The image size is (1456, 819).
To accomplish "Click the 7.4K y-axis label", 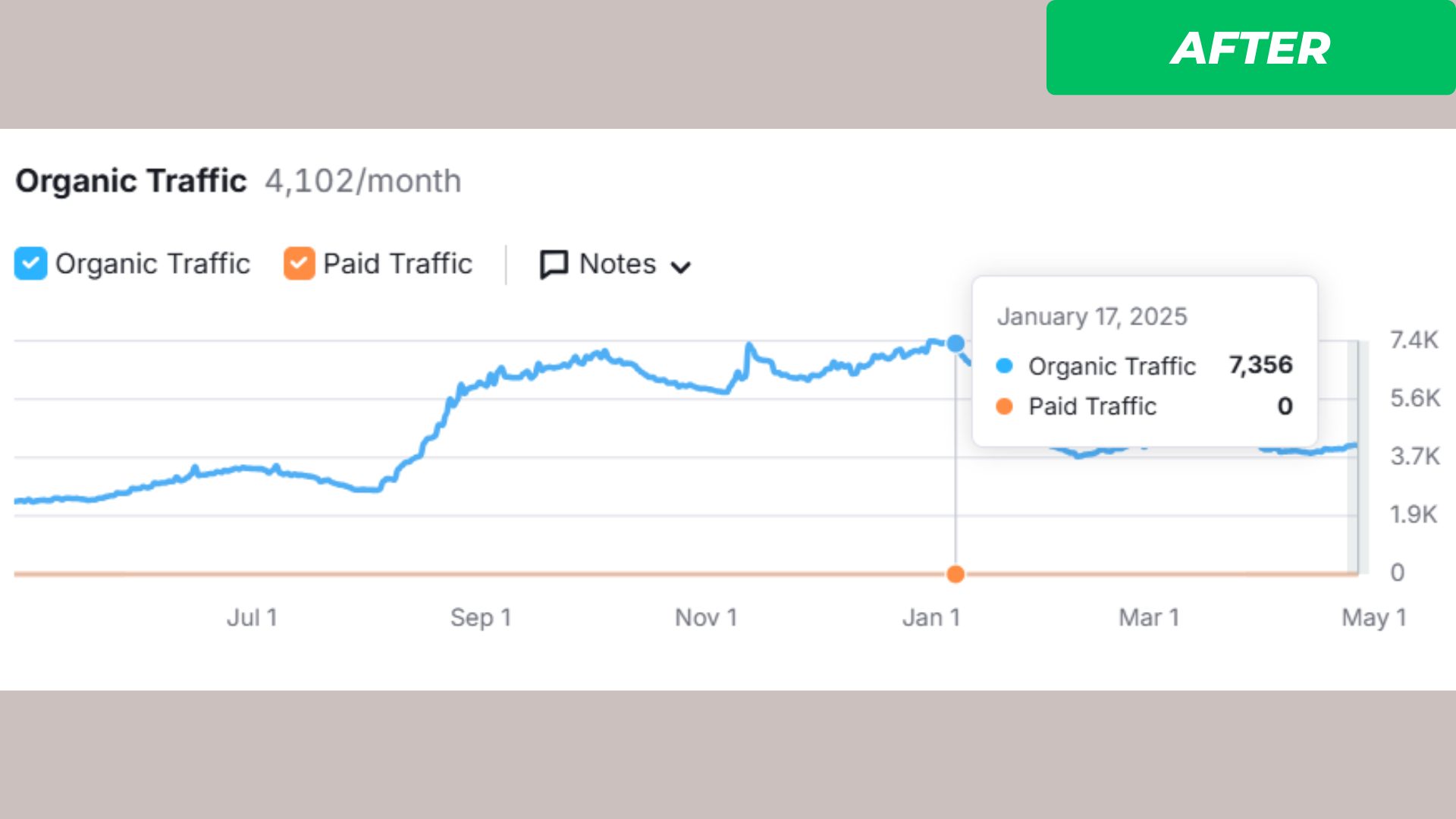I will point(1414,340).
